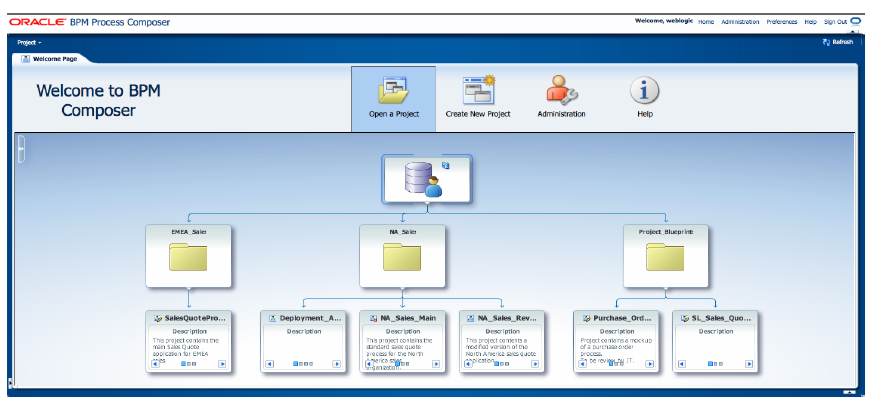
Task: Collapse the NA_Sales node connector
Action: pyautogui.click(x=402, y=288)
